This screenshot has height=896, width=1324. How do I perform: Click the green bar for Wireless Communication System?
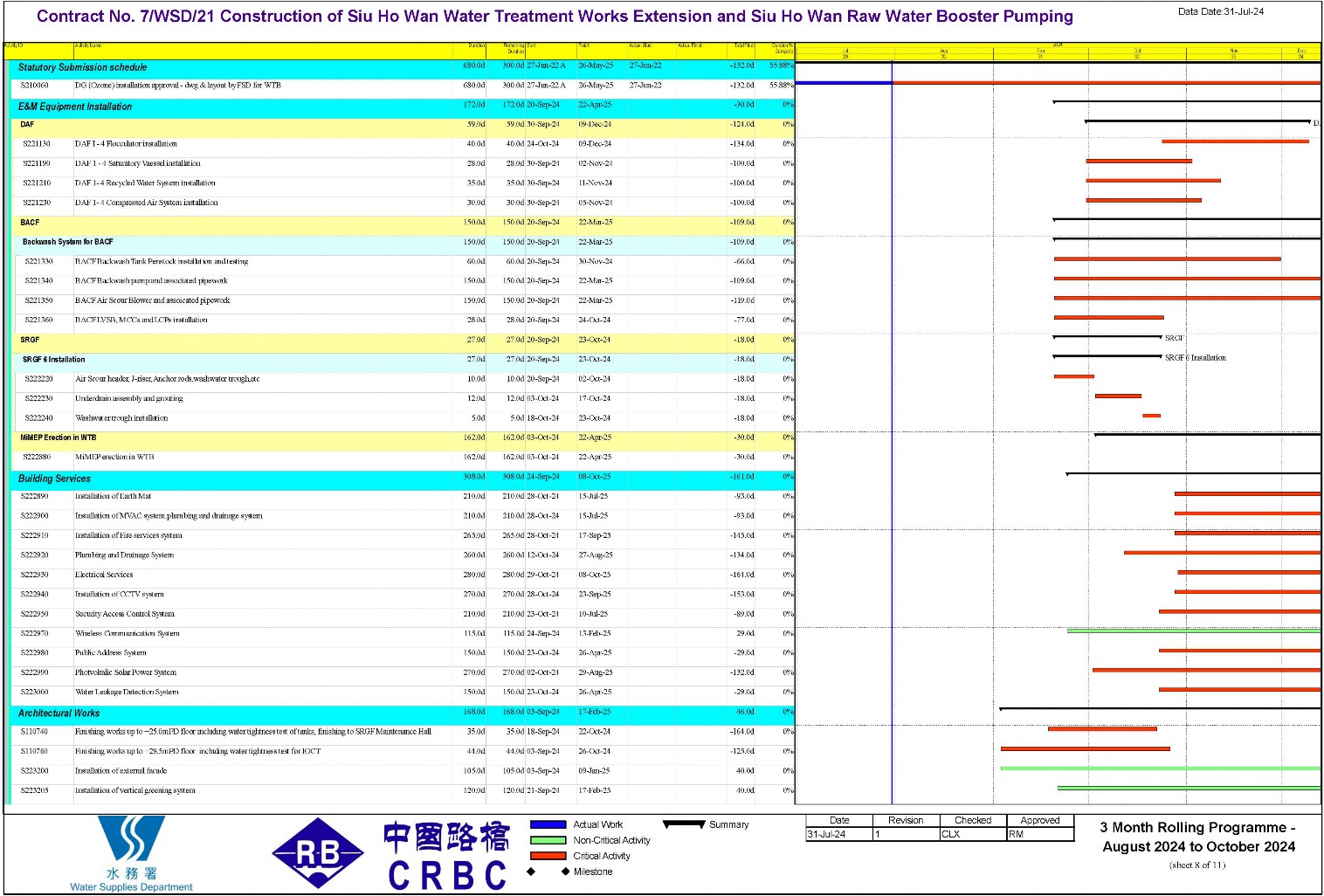1194,631
